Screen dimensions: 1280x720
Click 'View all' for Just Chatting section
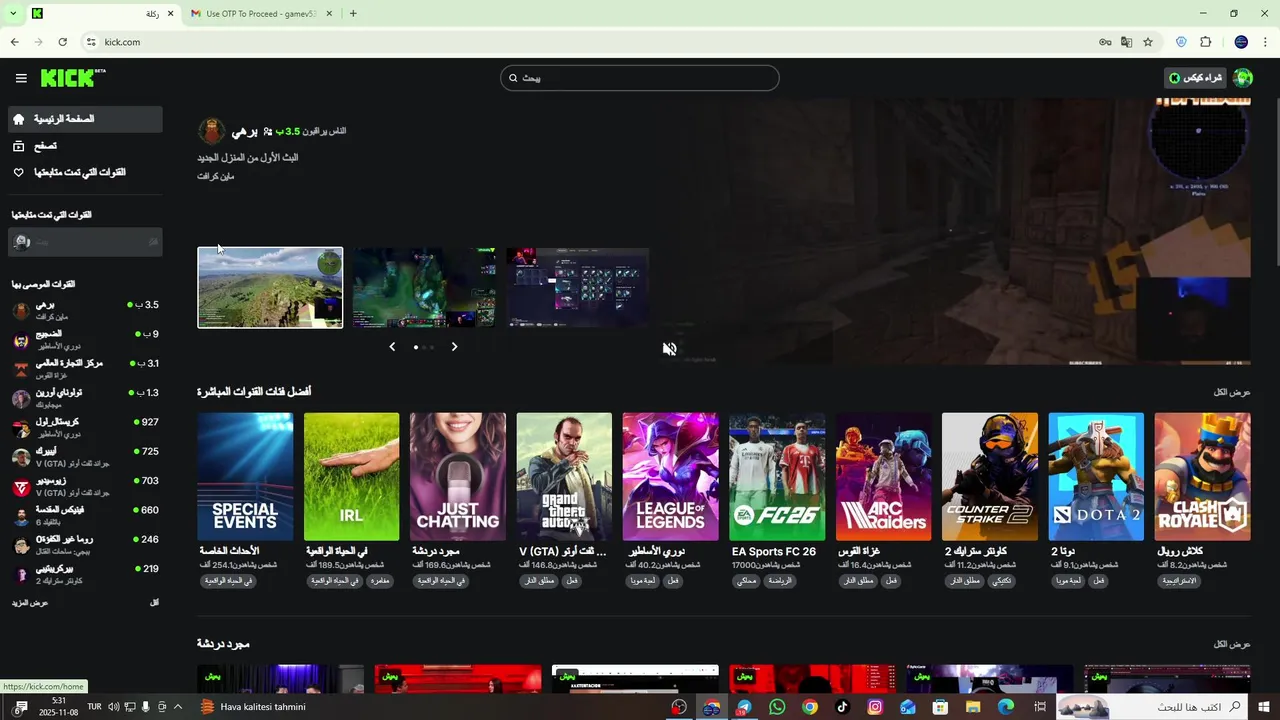tap(1232, 644)
